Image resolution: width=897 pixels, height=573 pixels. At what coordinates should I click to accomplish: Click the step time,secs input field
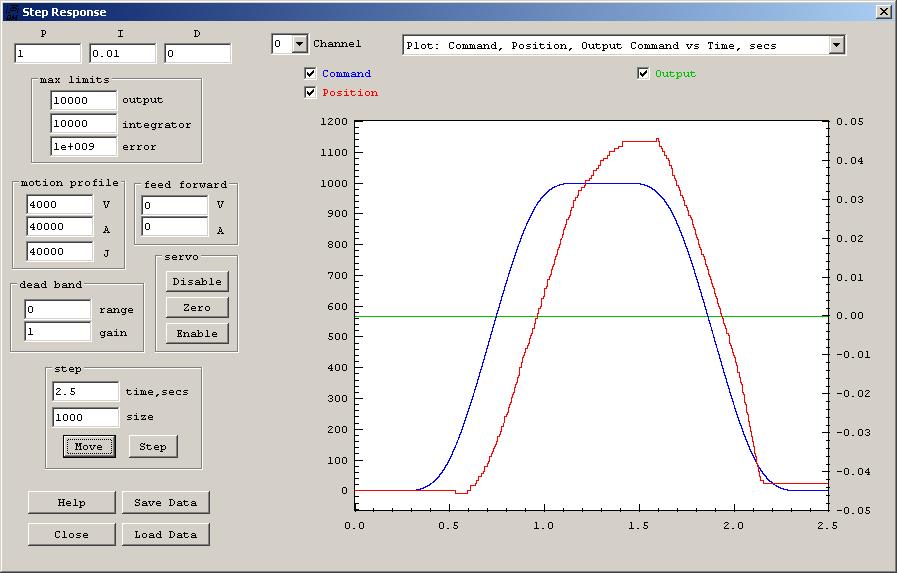click(85, 392)
